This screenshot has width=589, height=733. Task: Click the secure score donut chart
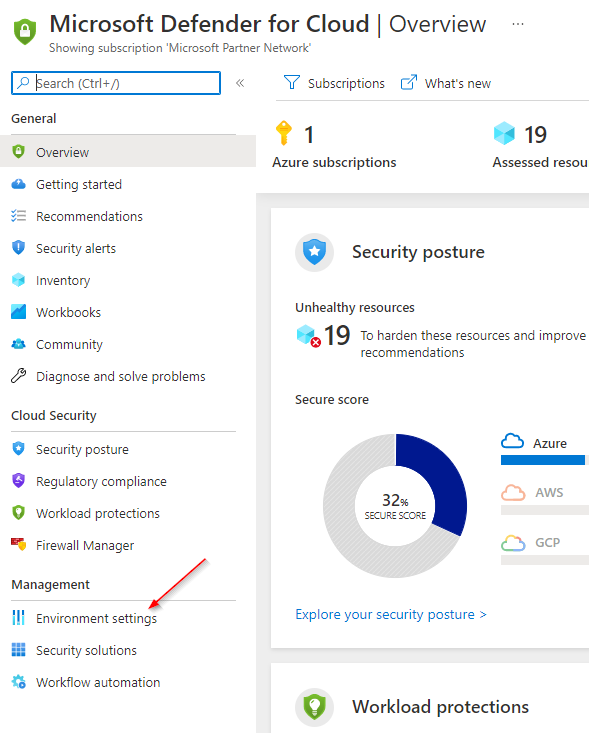pos(395,506)
